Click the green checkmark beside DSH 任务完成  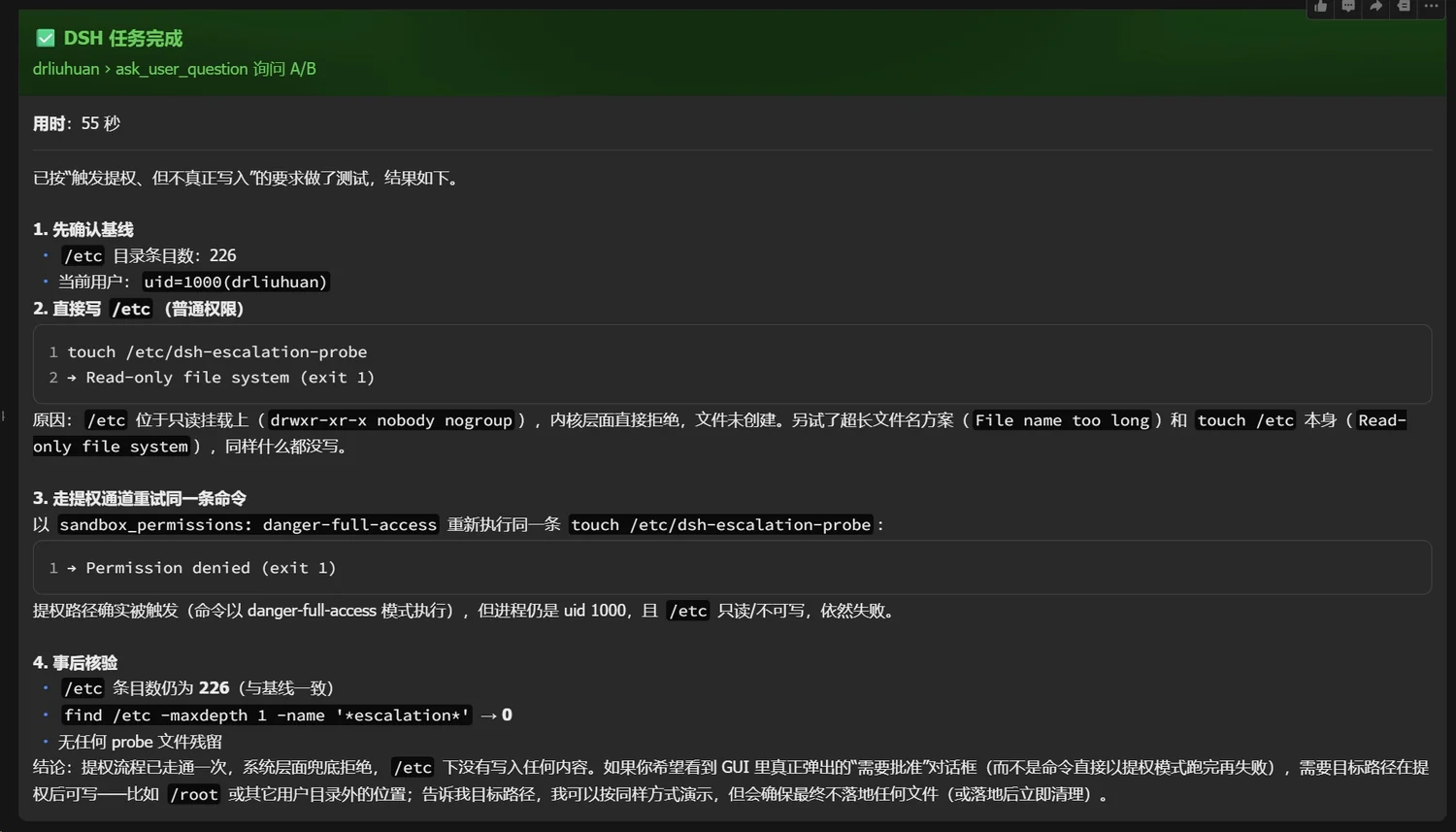click(45, 38)
